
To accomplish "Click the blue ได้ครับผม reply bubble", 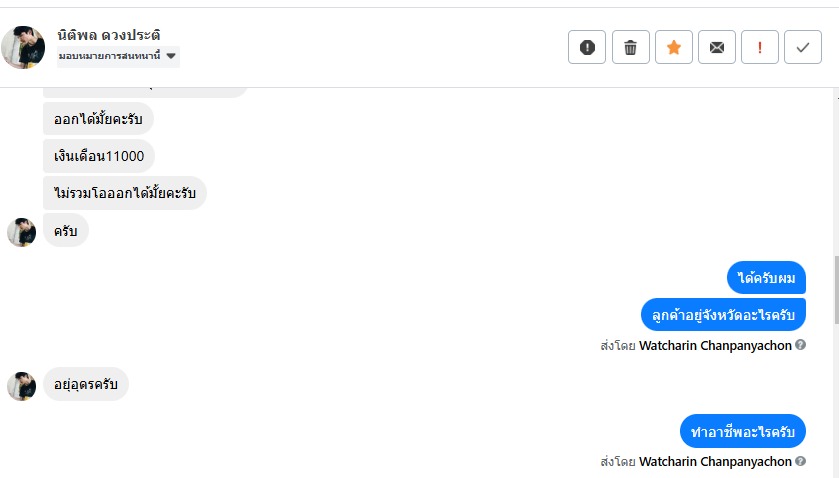I will pos(766,278).
